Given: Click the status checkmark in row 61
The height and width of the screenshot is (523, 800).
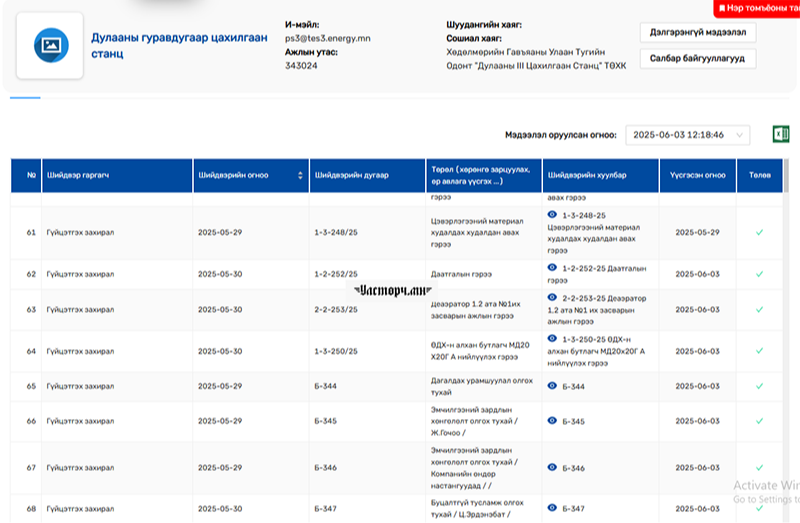Looking at the screenshot, I should [x=759, y=232].
